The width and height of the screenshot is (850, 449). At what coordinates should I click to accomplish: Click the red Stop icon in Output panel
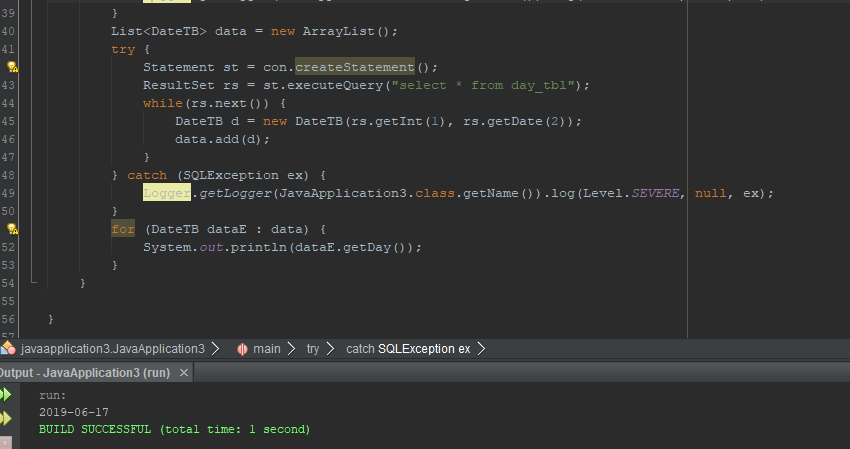(5, 441)
